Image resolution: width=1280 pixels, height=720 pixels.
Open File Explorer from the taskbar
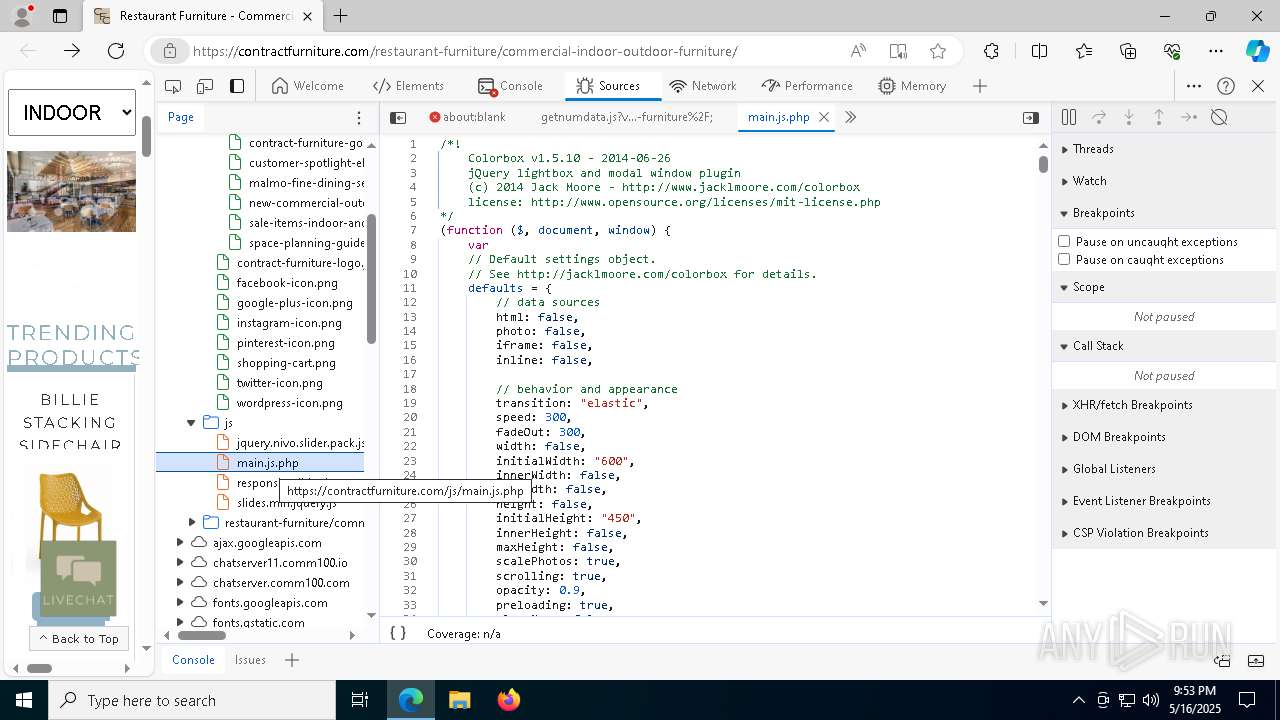pyautogui.click(x=460, y=700)
